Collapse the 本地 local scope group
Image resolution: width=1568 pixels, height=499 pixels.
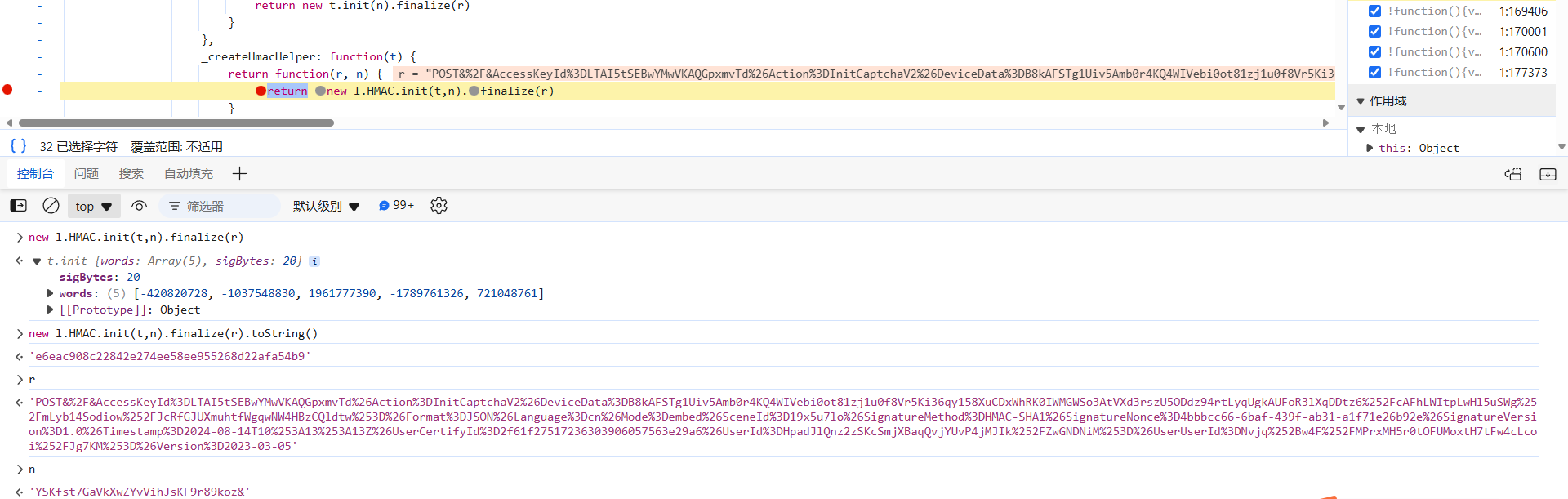pyautogui.click(x=1361, y=129)
